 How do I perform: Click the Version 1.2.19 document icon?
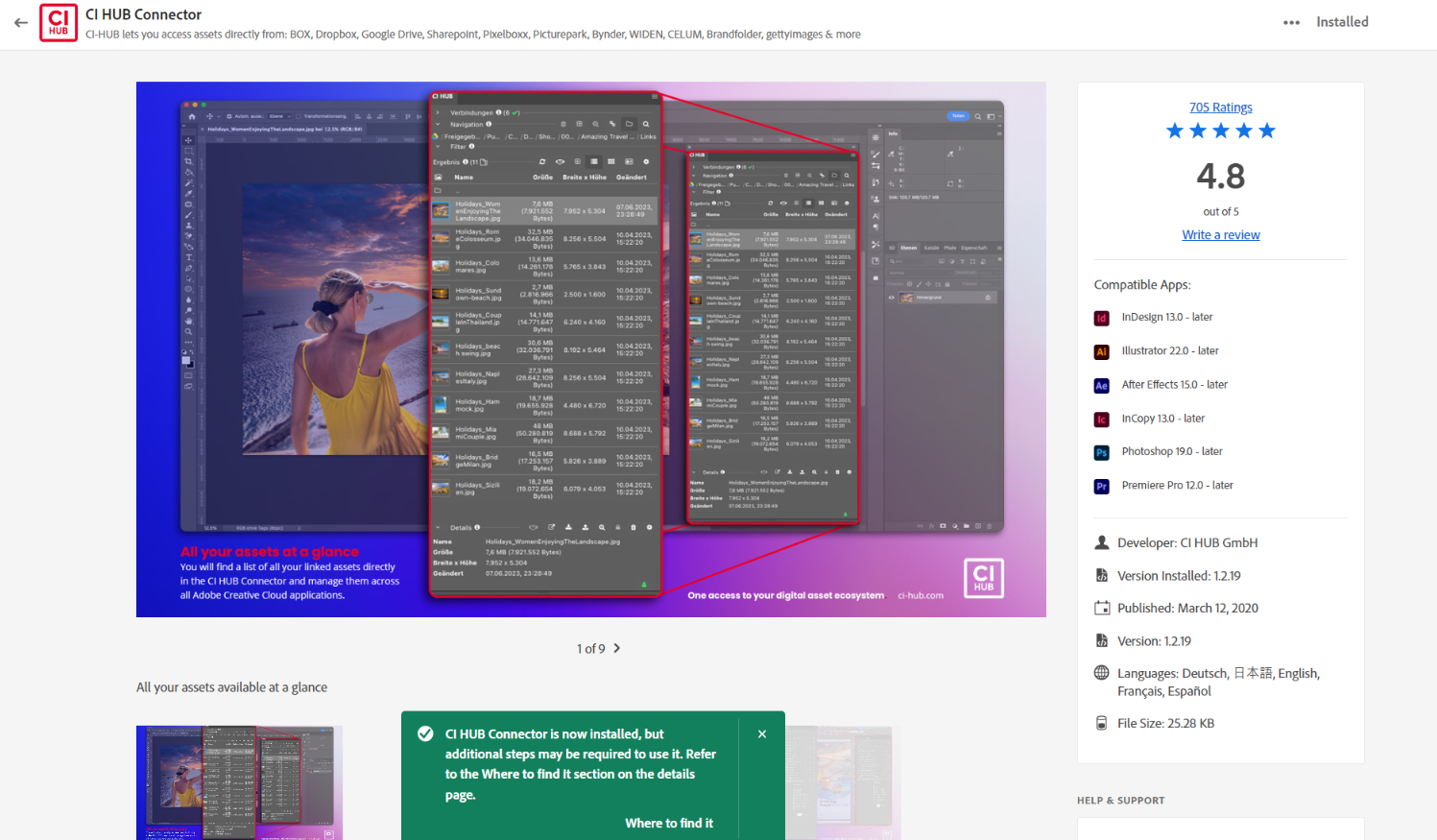[x=1102, y=640]
